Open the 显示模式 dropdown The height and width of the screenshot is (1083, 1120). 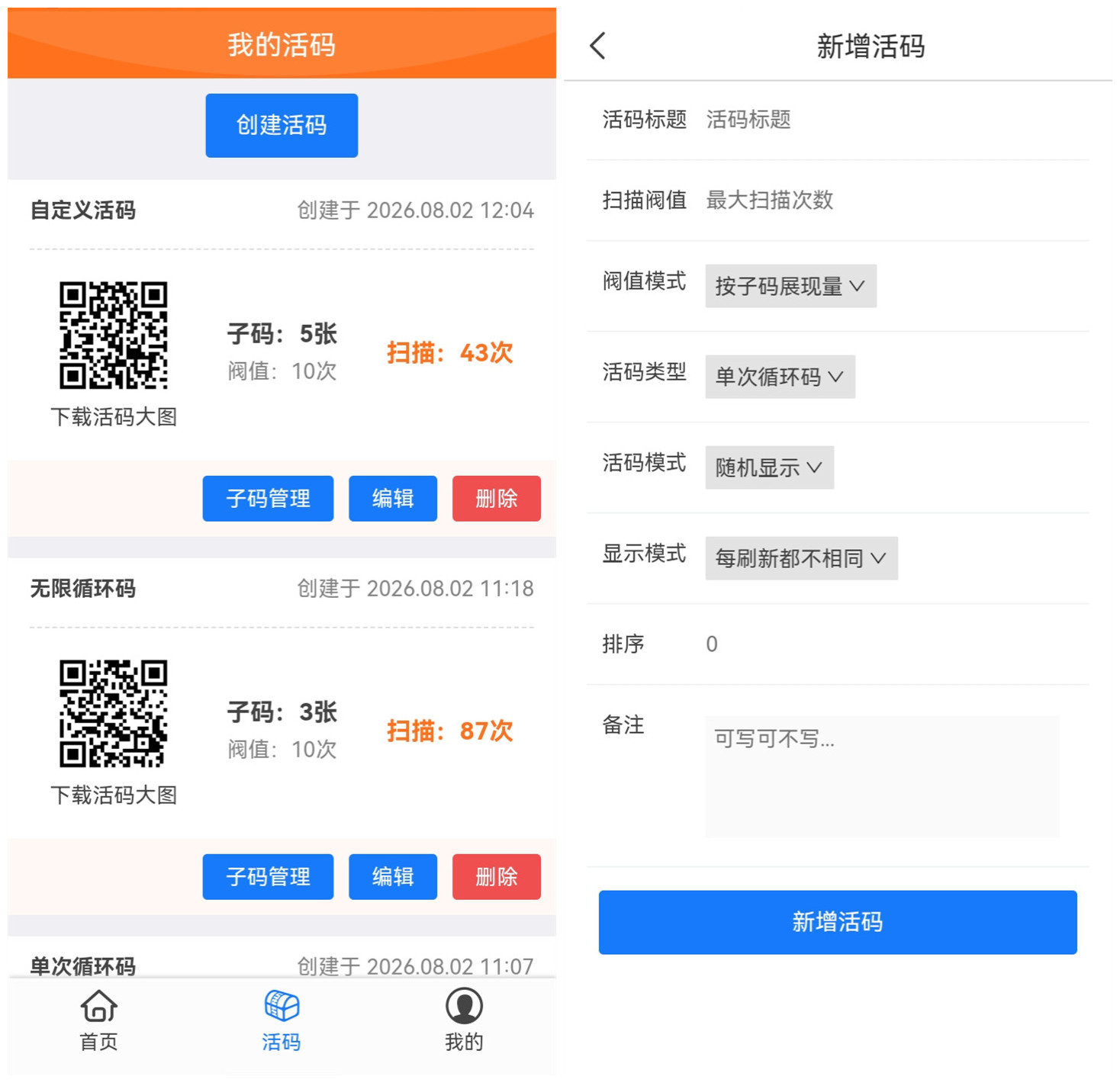click(801, 558)
